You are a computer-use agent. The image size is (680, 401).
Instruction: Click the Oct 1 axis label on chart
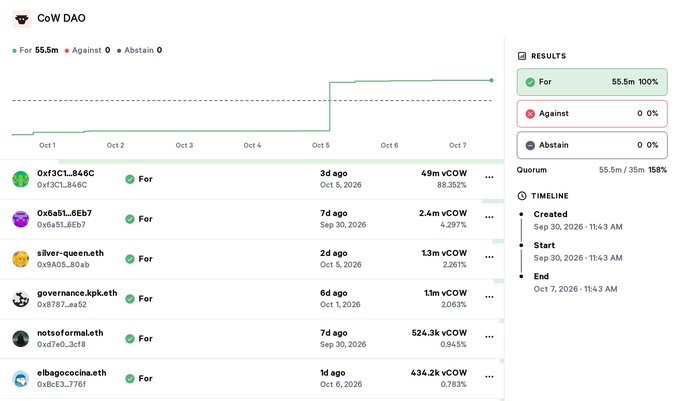[x=47, y=145]
